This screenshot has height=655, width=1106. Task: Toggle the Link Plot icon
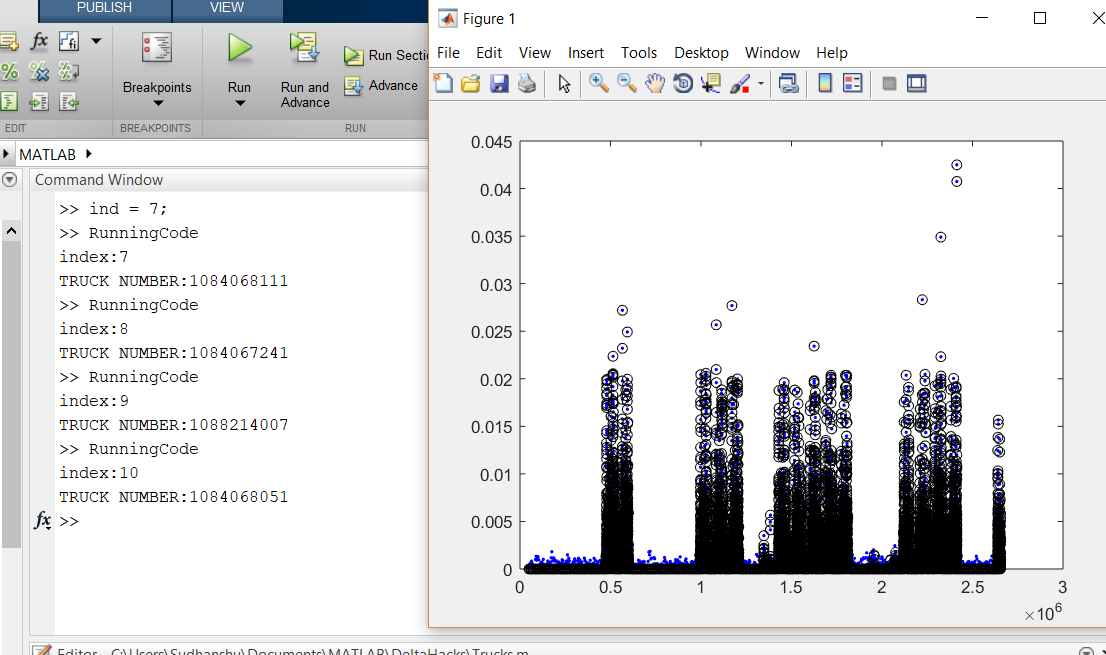tap(789, 84)
